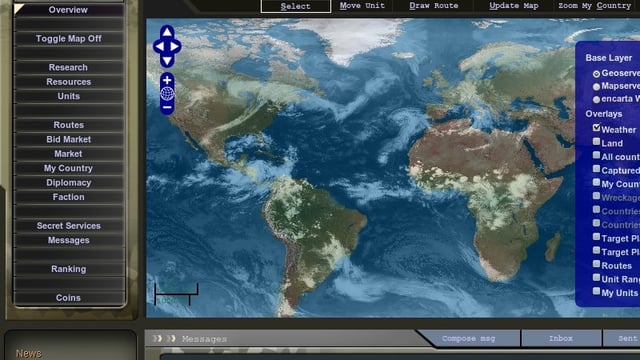Viewport: 640px width, 360px height.
Task: Zoom to world extent globe icon
Action: [167, 94]
